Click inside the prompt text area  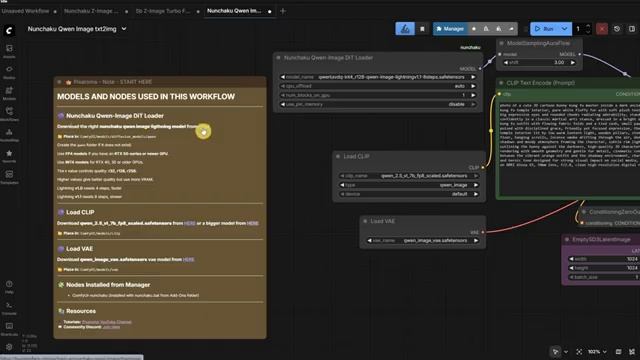point(569,149)
